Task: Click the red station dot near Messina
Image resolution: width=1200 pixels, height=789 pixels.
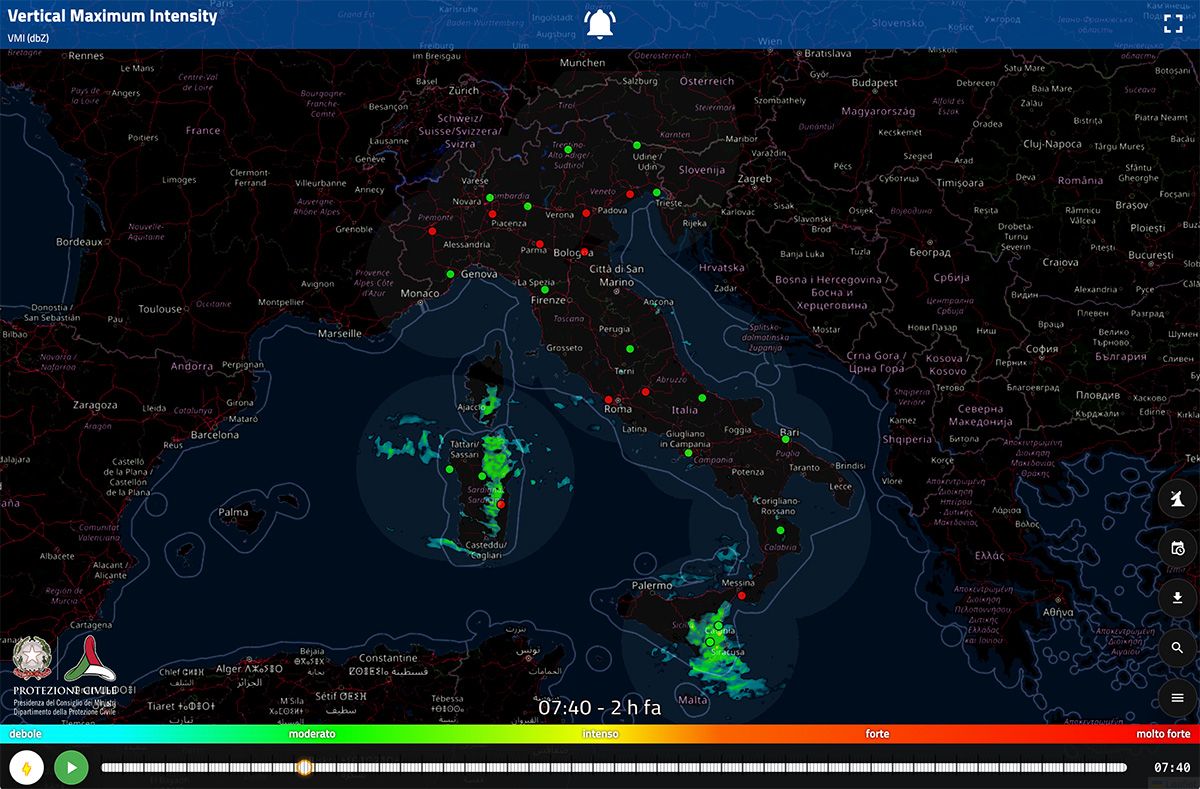Action: point(742,595)
